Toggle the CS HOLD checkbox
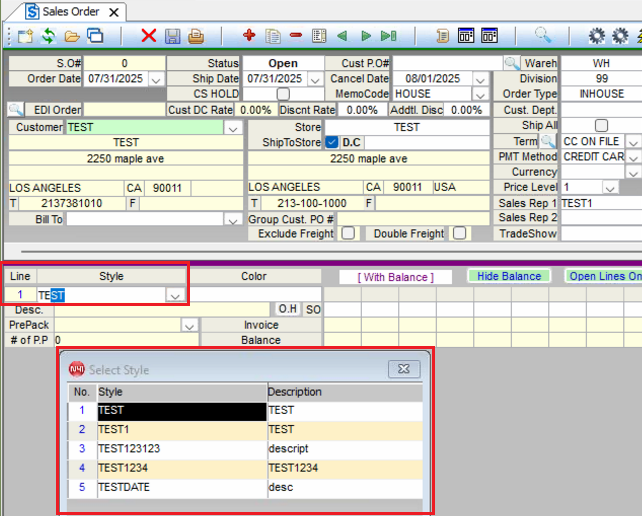Viewport: 642px width, 516px height. [283, 94]
